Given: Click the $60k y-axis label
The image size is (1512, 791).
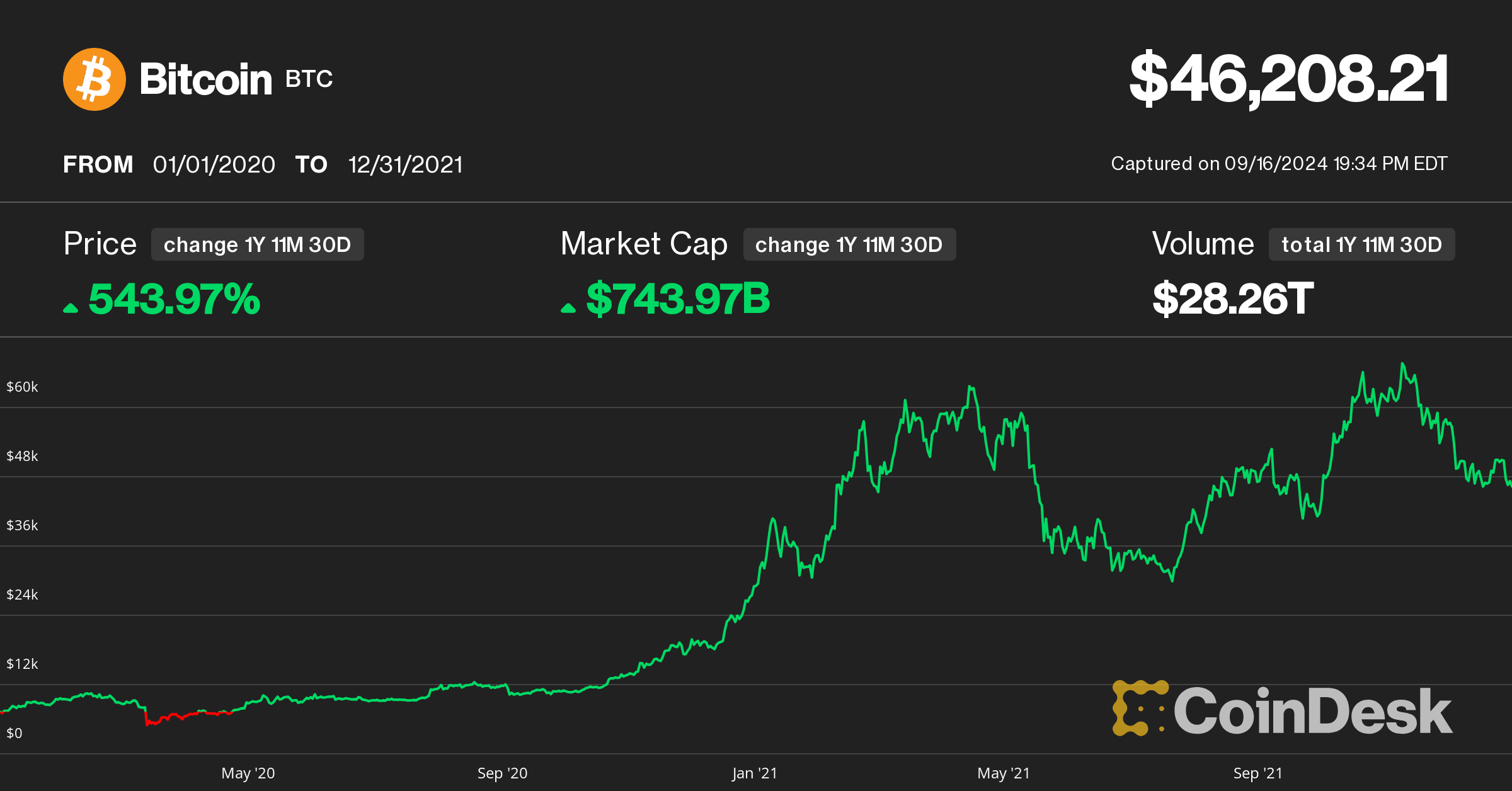Looking at the screenshot, I should (x=22, y=387).
